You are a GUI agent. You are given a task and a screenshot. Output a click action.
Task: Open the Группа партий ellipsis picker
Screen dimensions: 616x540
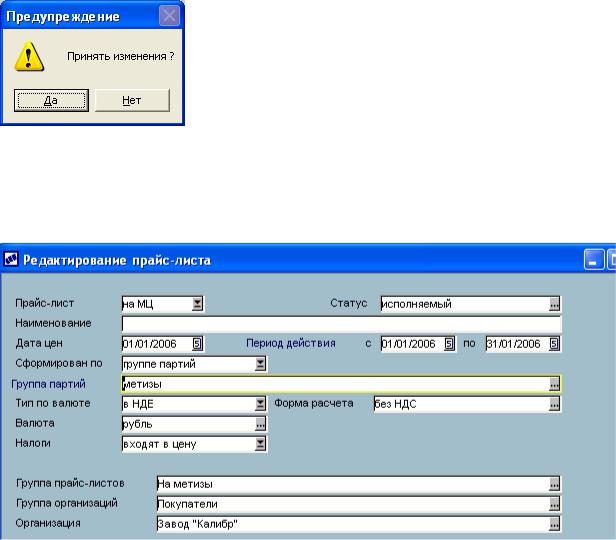click(554, 384)
